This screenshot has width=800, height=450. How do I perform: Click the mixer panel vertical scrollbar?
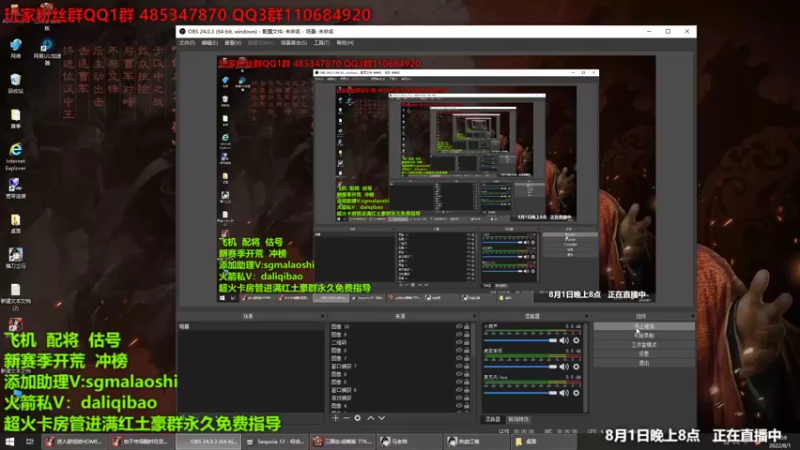[585, 367]
